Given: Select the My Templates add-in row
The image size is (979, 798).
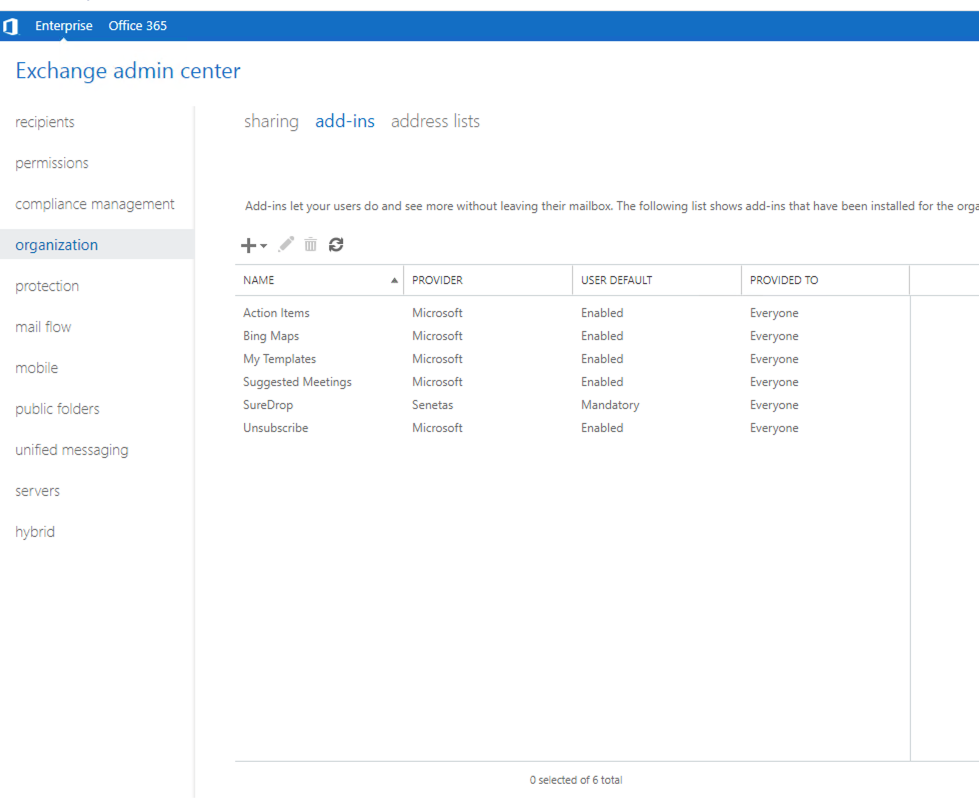Looking at the screenshot, I should pos(572,359).
